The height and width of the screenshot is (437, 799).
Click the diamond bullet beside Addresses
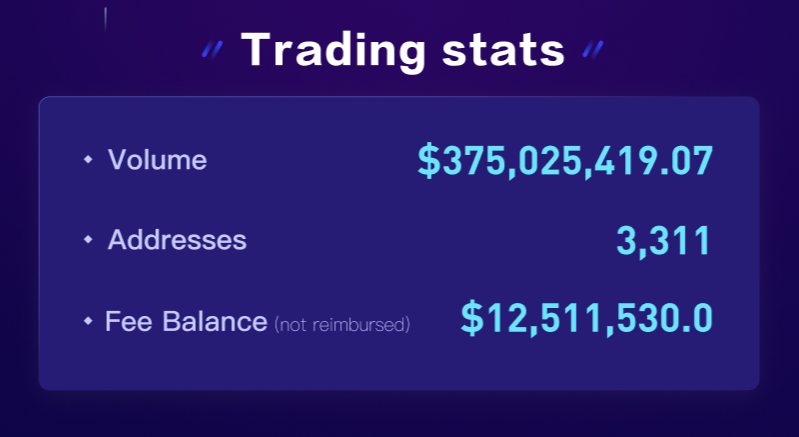[x=88, y=239]
